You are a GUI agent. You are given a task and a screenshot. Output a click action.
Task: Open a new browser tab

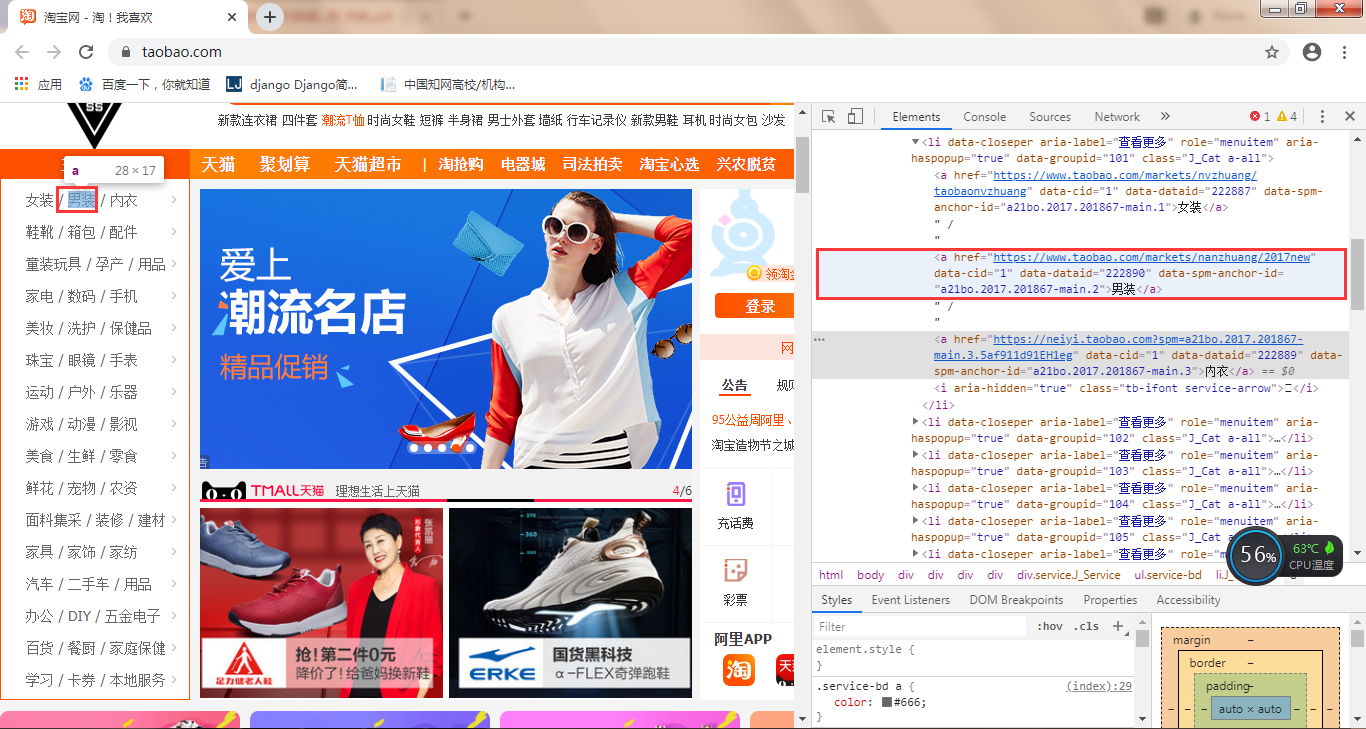(270, 17)
